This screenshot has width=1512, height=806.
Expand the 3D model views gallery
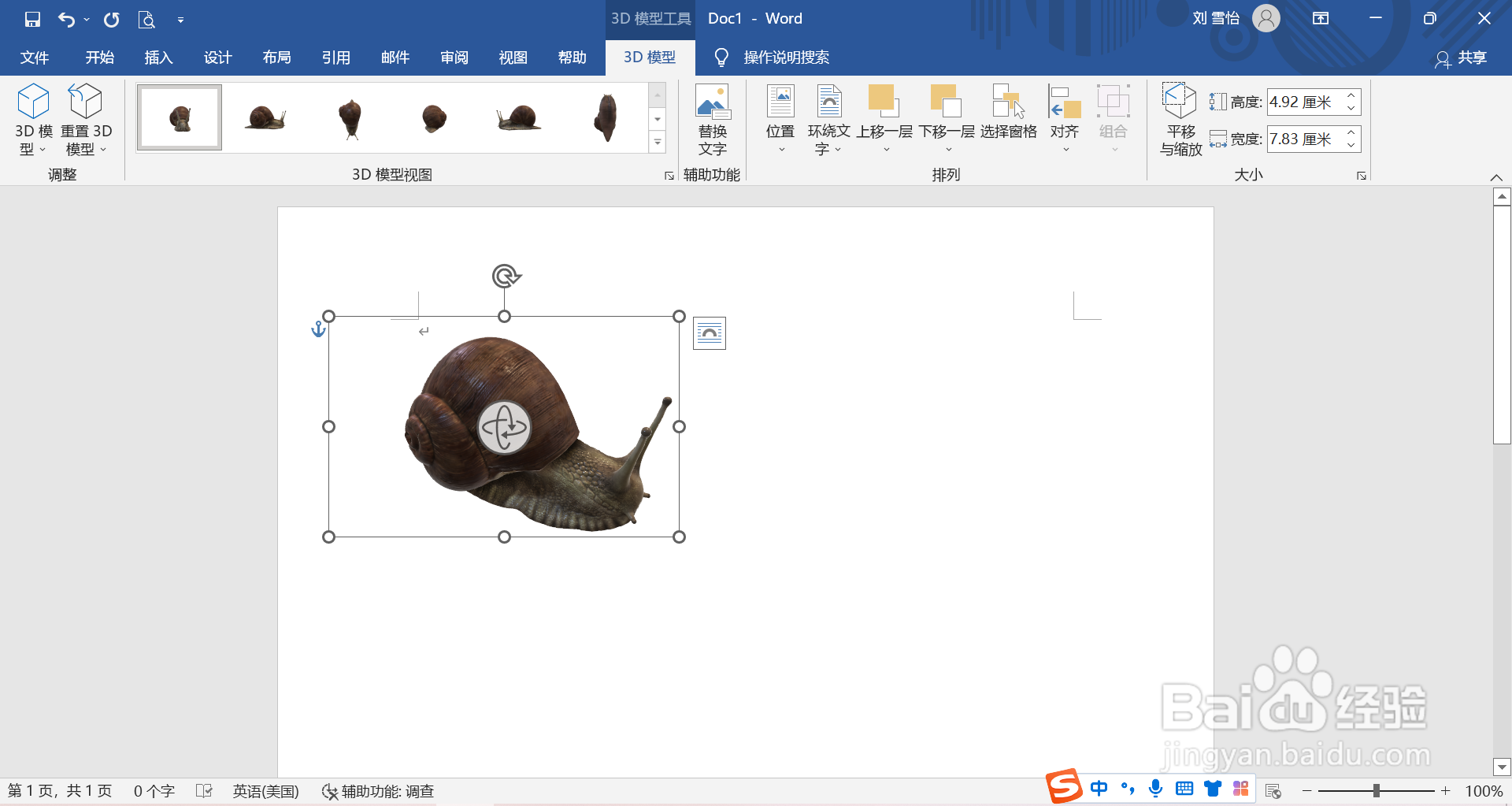[658, 143]
